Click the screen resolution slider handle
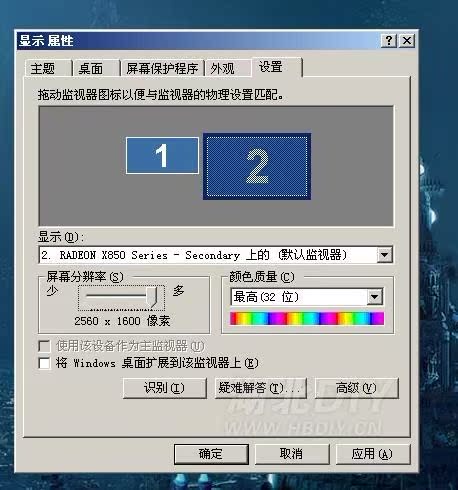Screen dimensions: 458x490 [x=152, y=296]
